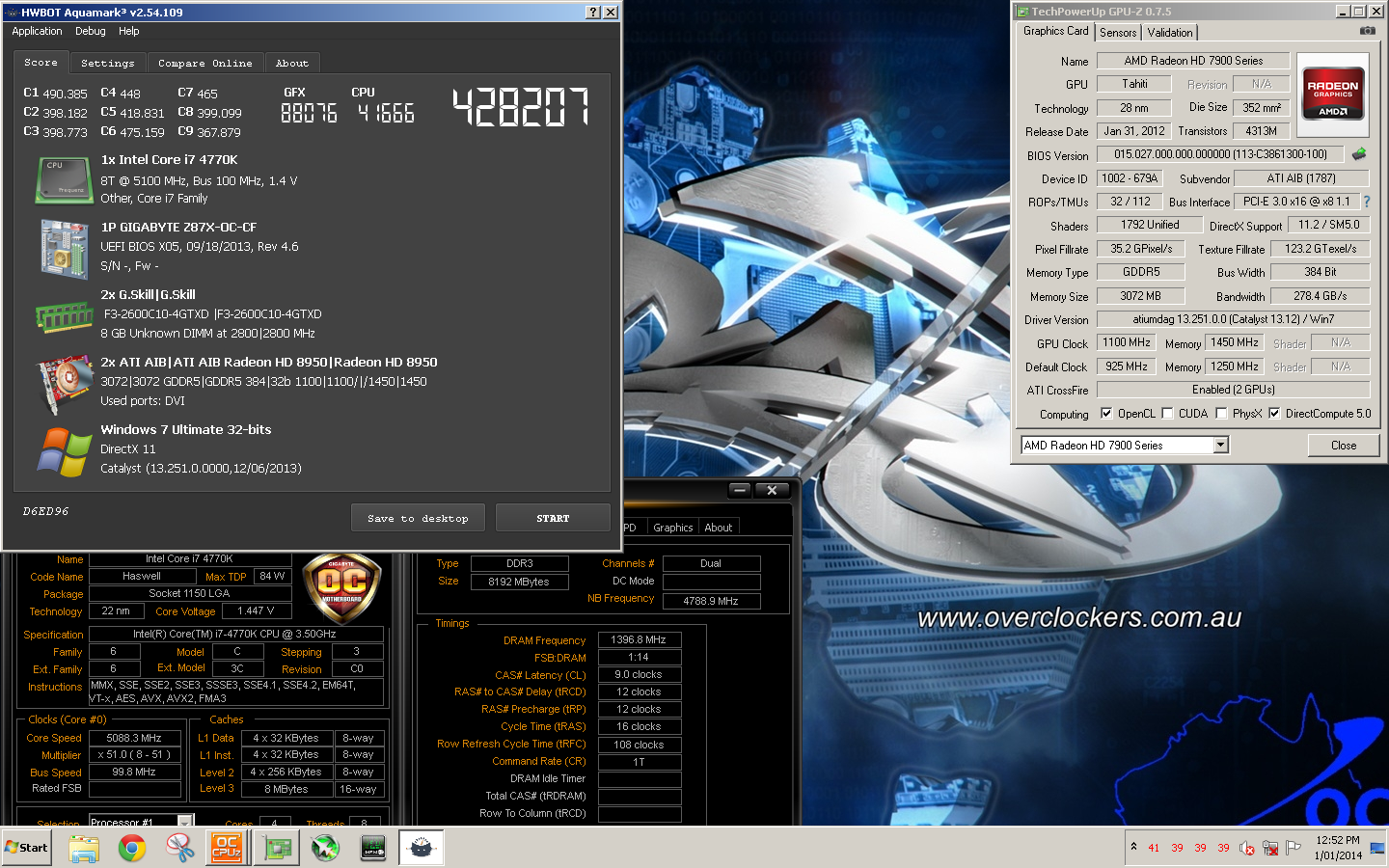This screenshot has width=1389, height=868.
Task: Toggle the OpenCL checkbox
Action: click(x=1106, y=413)
